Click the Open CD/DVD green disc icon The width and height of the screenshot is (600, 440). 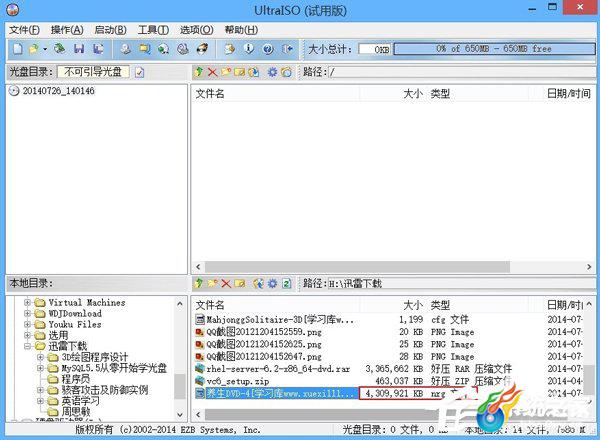click(x=59, y=49)
